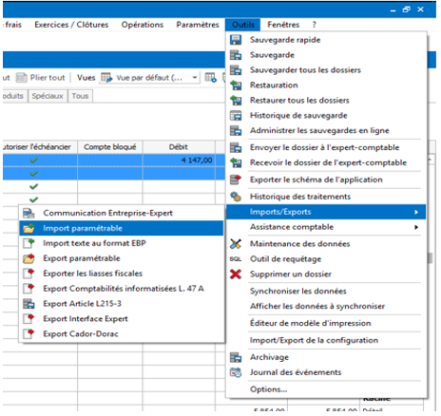Open the Paramètres menu

point(198,25)
